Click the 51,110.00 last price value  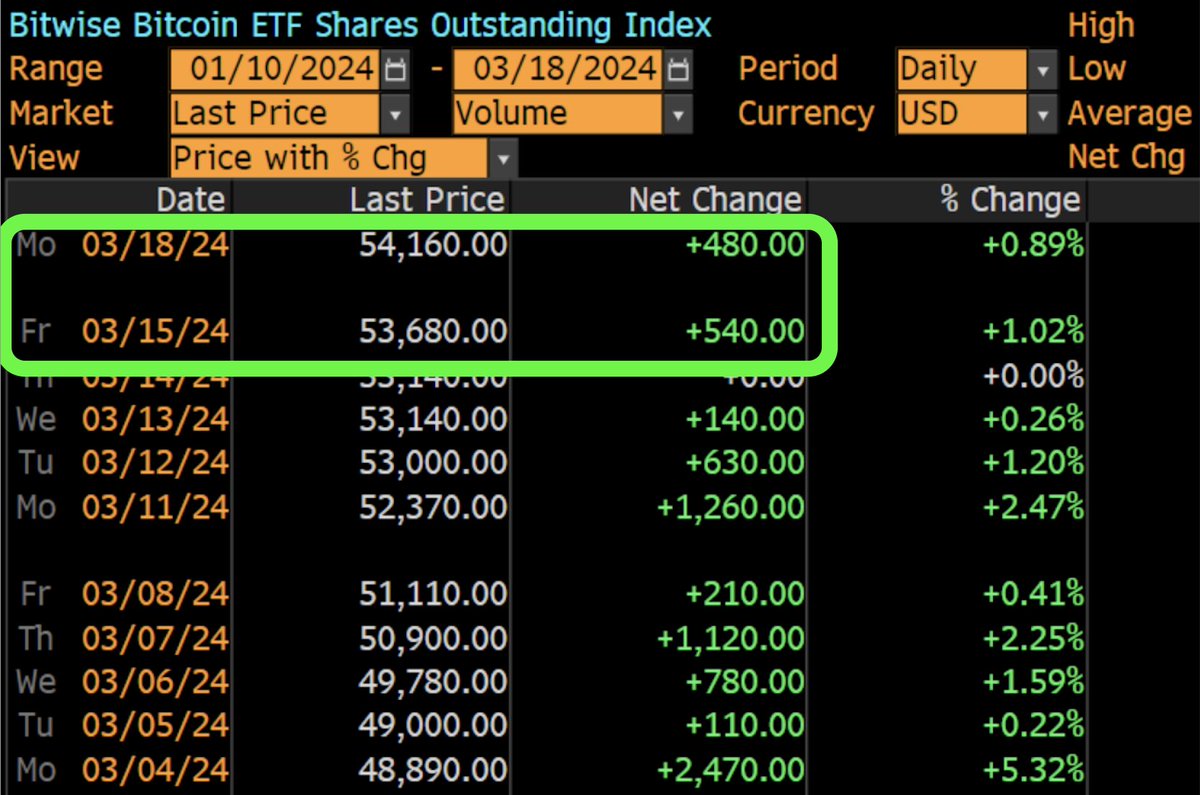(432, 594)
